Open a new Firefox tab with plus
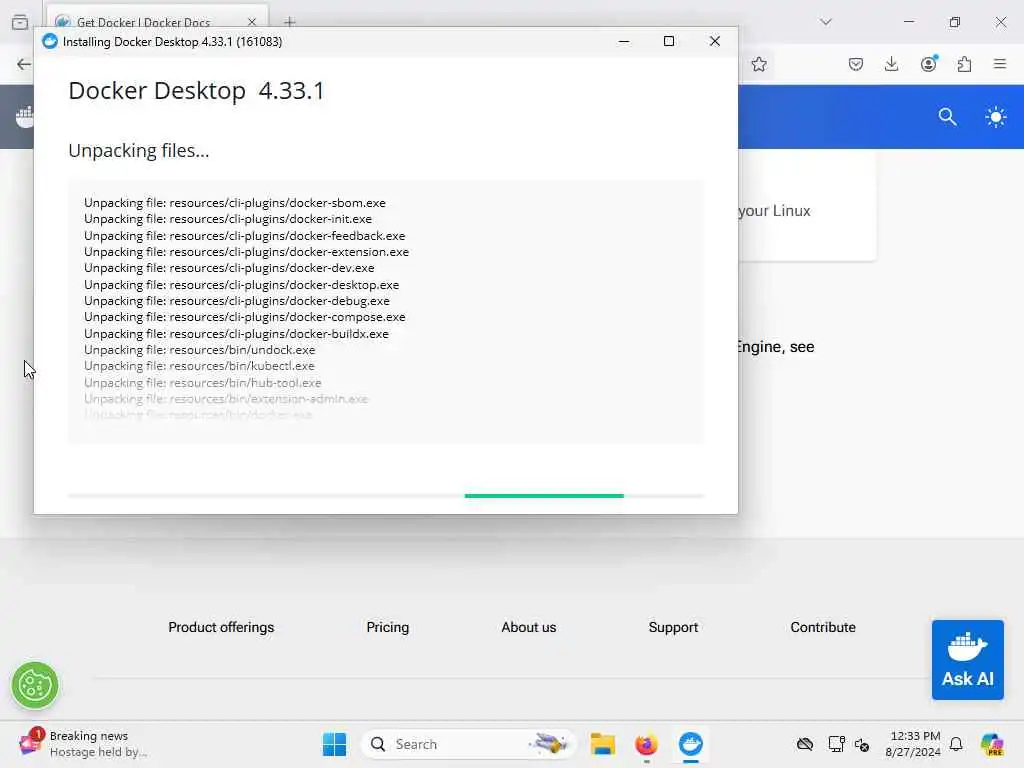The height and width of the screenshot is (768, 1024). click(x=289, y=22)
